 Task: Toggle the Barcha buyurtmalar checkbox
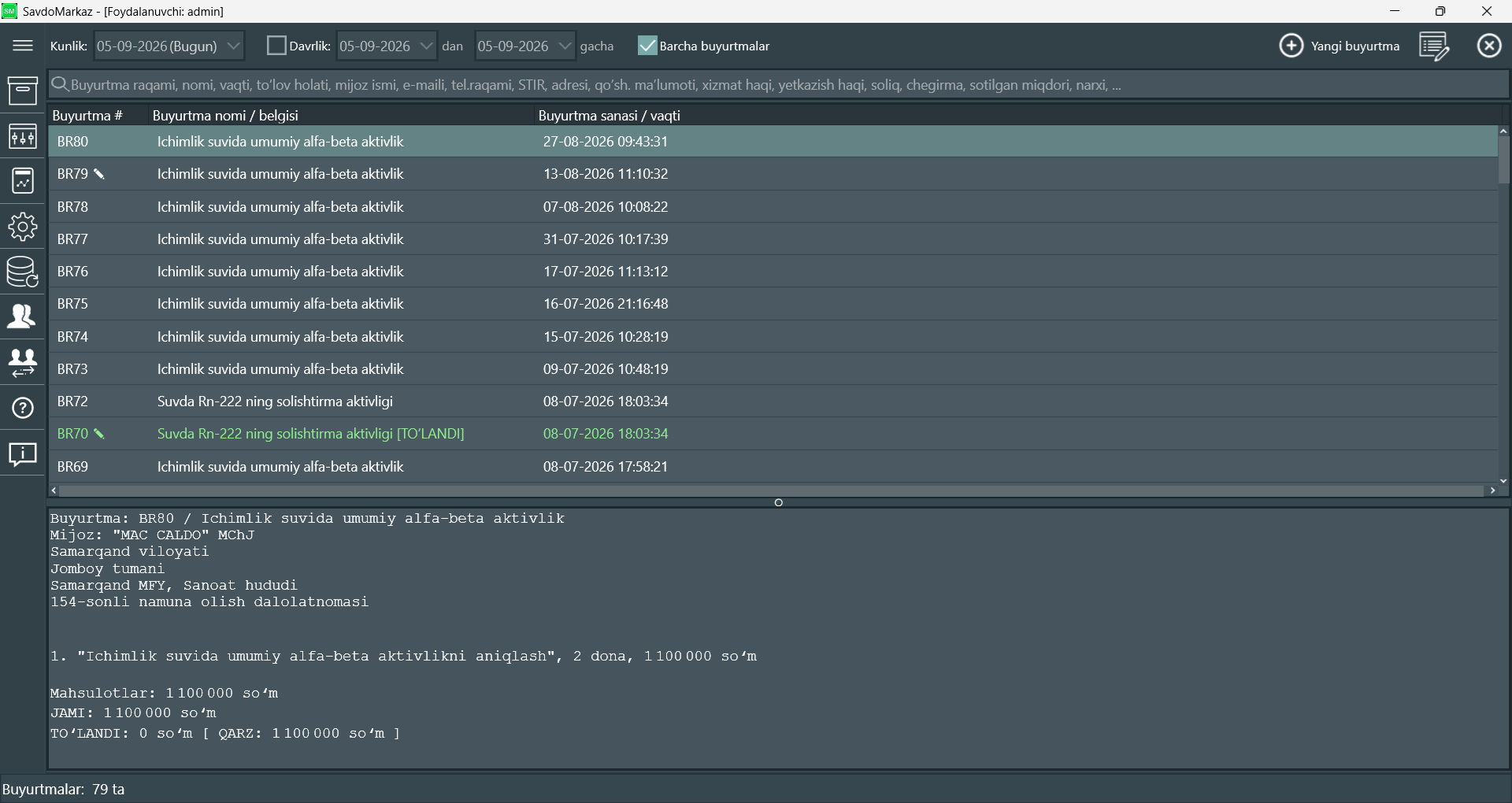647,46
